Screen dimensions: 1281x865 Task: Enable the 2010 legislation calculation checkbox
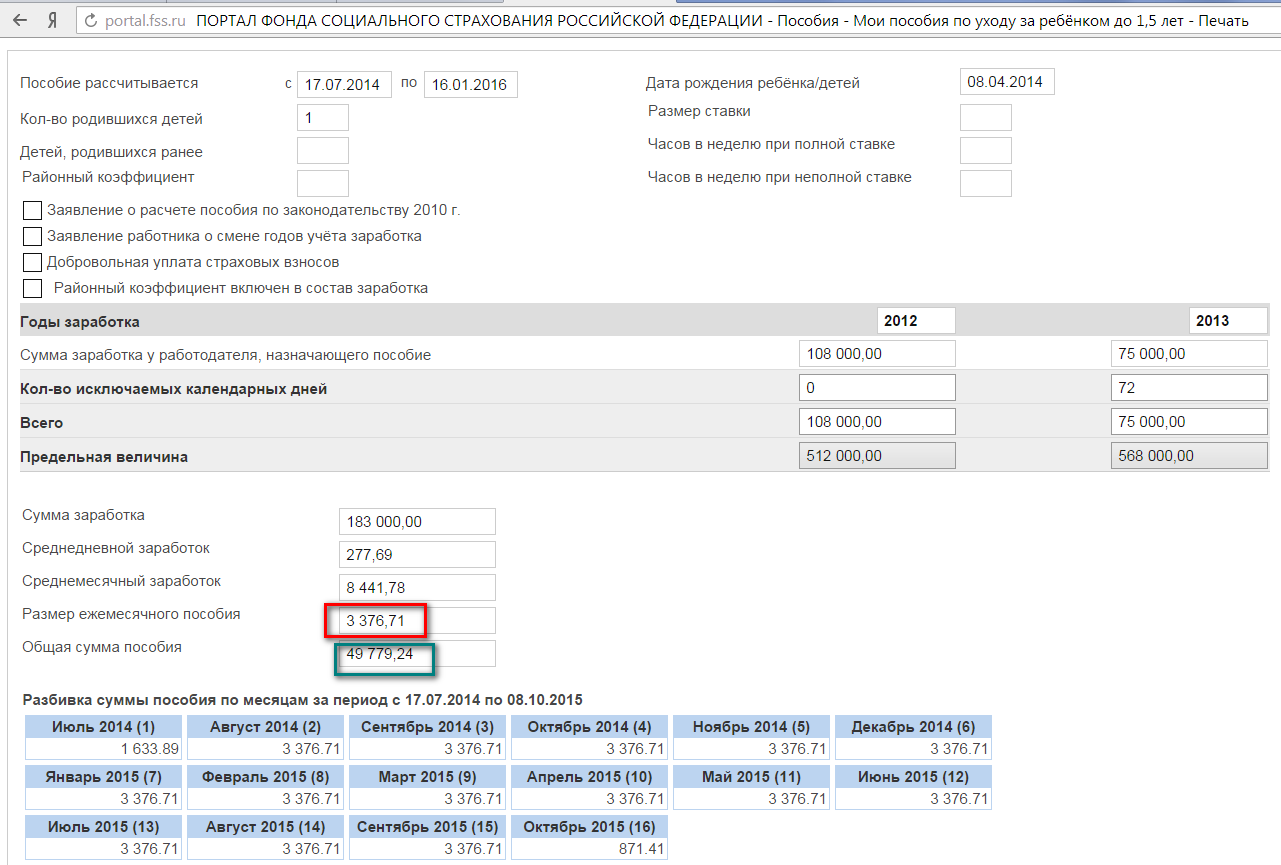pyautogui.click(x=32, y=210)
